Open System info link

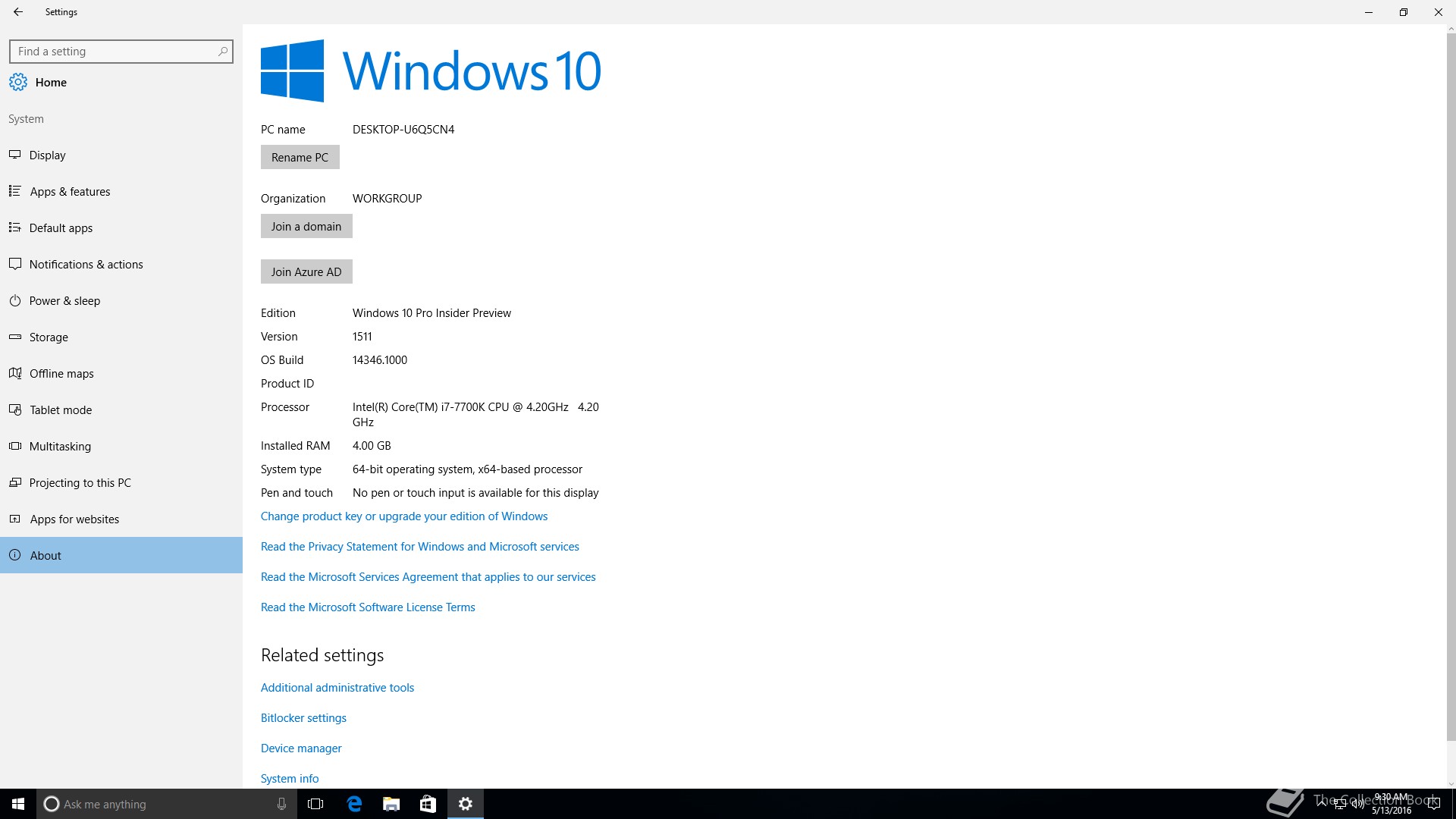[x=290, y=779]
